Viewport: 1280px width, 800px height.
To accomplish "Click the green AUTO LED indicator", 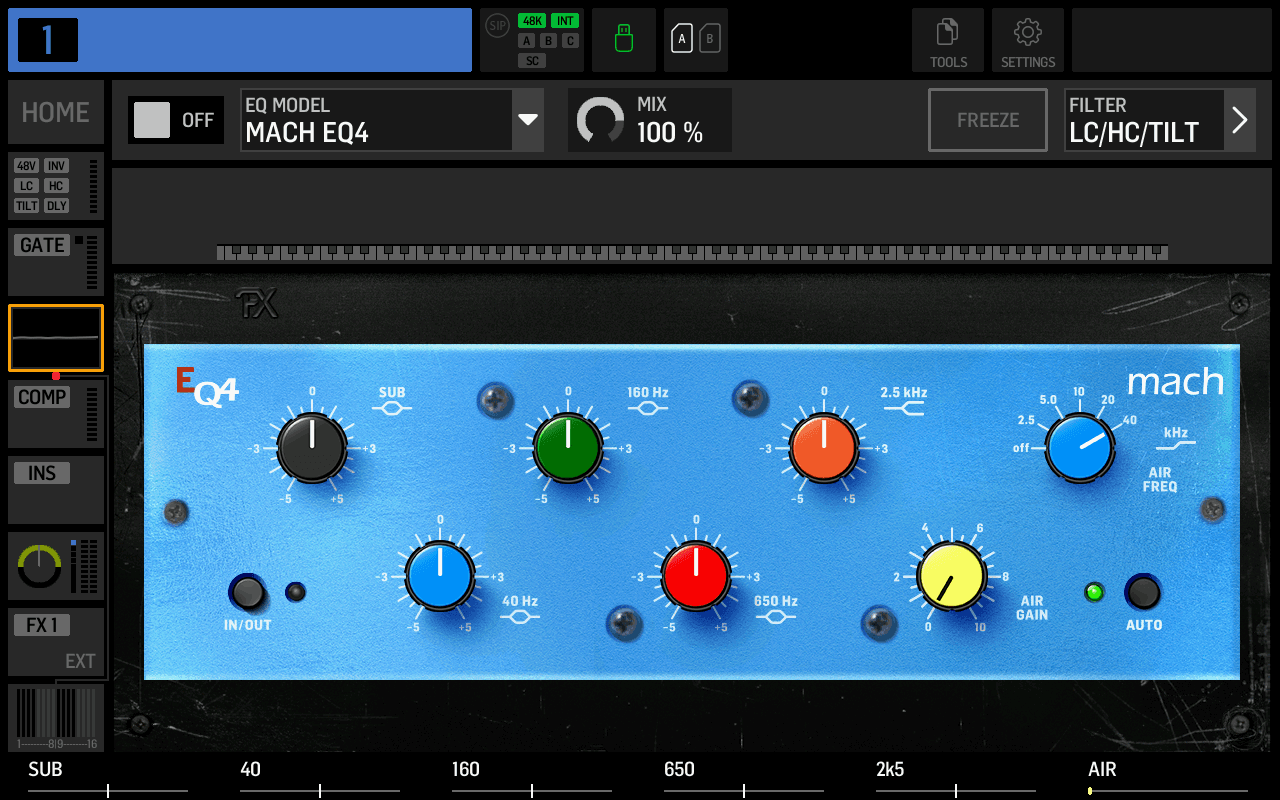I will point(1094,592).
